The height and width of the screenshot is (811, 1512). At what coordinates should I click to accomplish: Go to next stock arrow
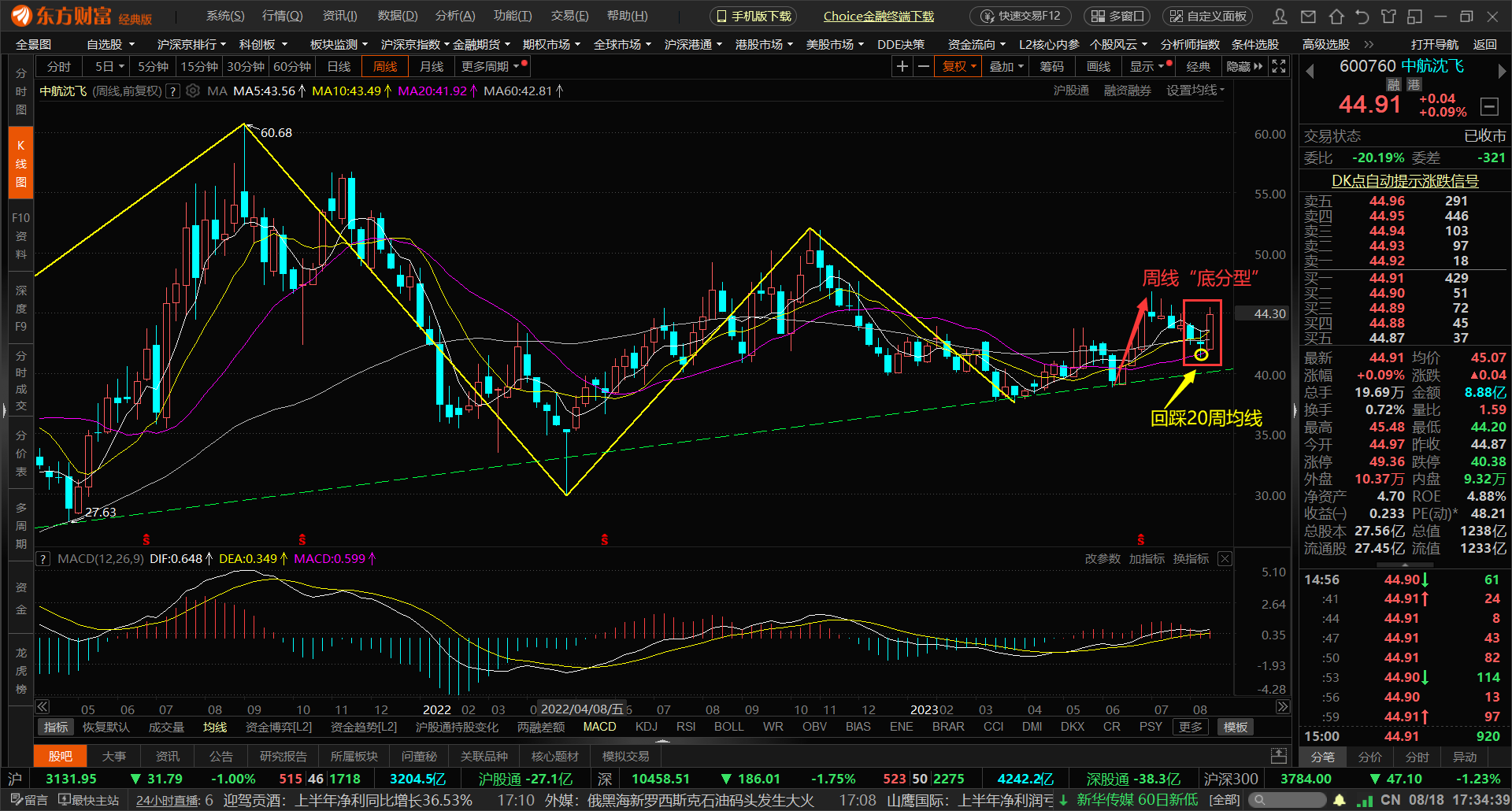click(1502, 72)
